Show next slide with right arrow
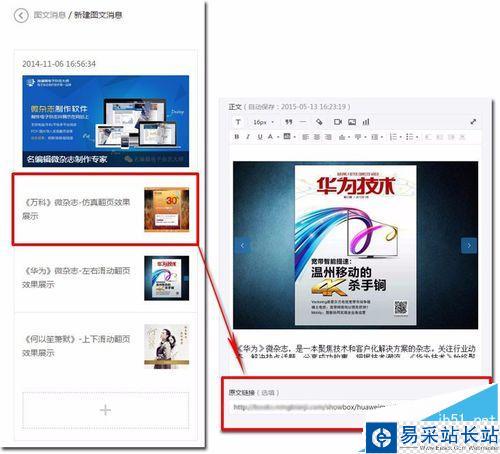This screenshot has width=500, height=454. tap(469, 246)
